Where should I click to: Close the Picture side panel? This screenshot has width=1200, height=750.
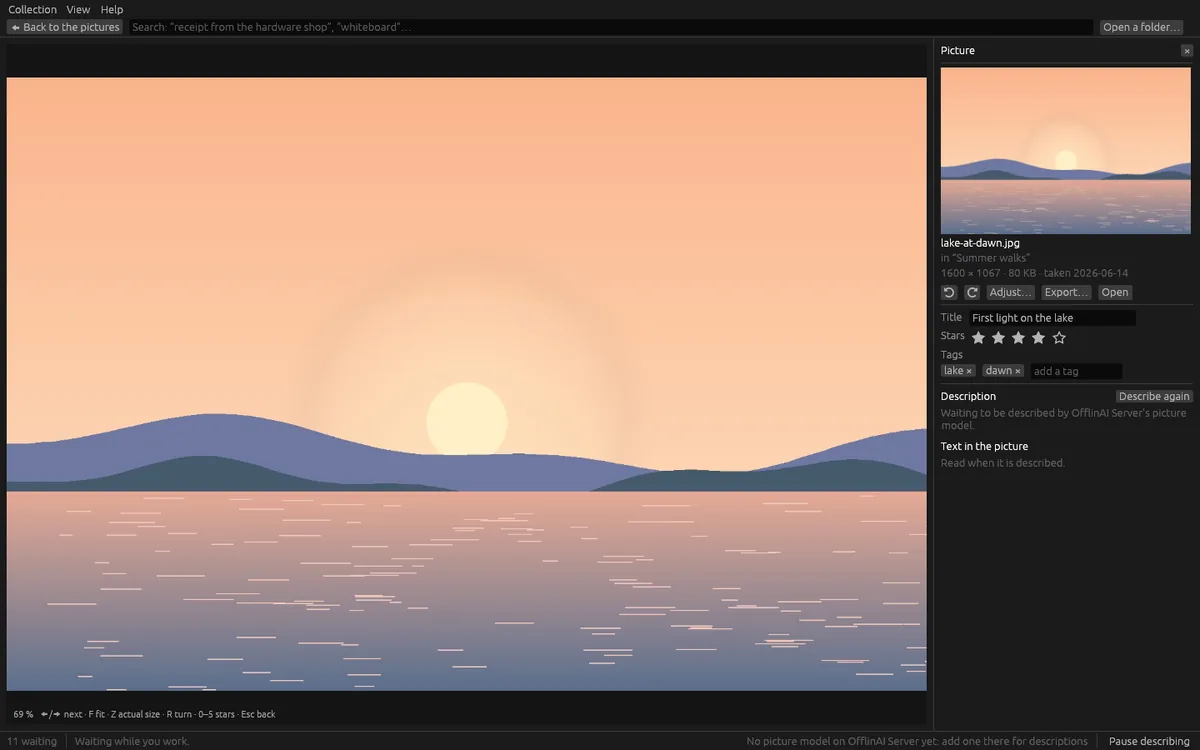(x=1187, y=51)
